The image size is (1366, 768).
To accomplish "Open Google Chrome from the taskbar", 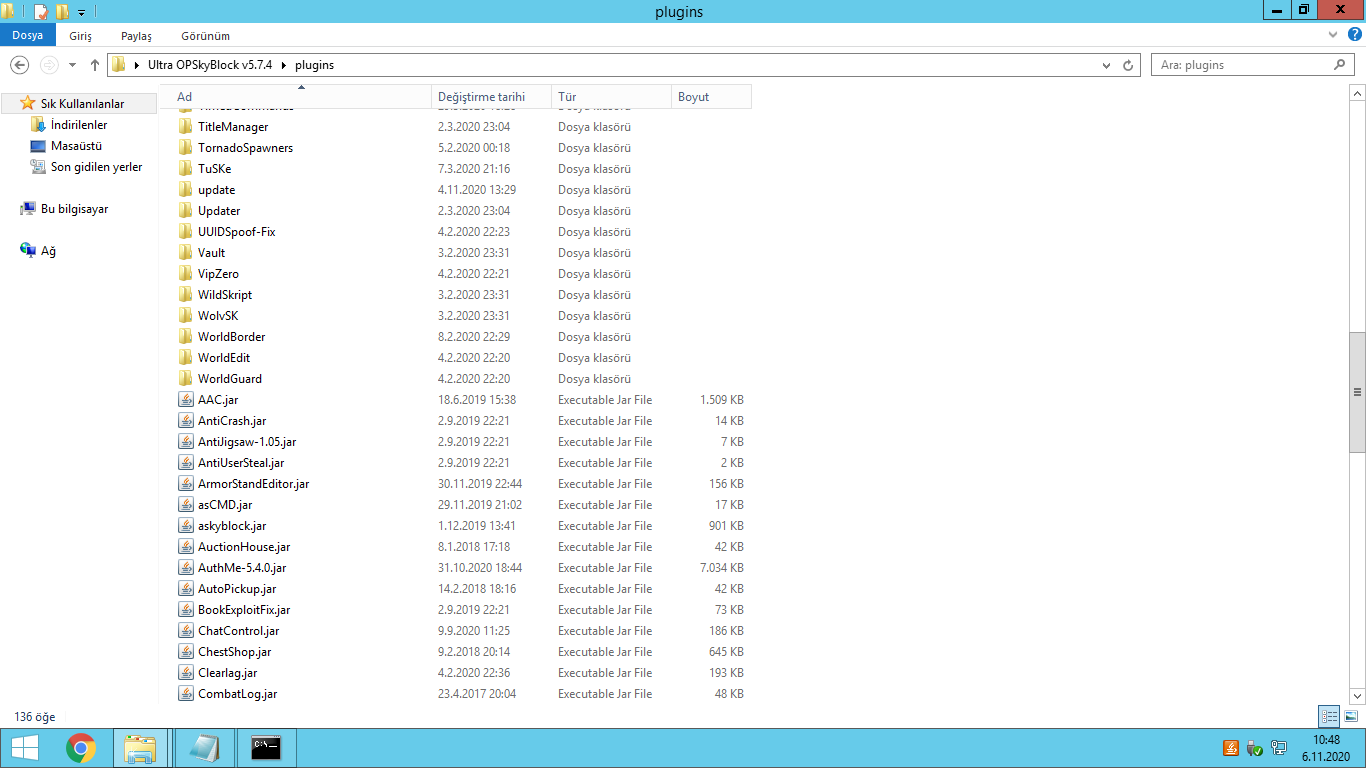I will click(81, 748).
